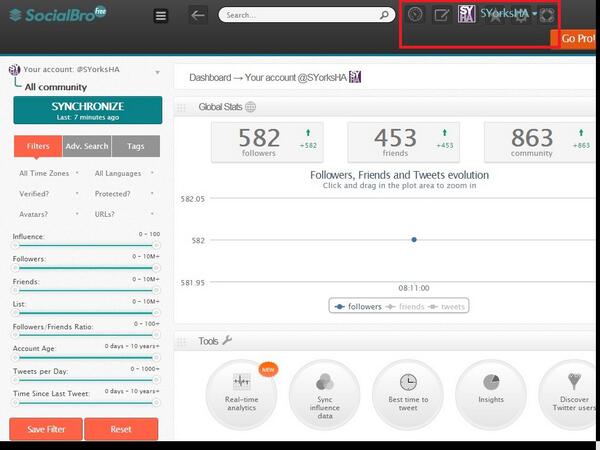Click the Tools panel drag handle

pos(181,341)
